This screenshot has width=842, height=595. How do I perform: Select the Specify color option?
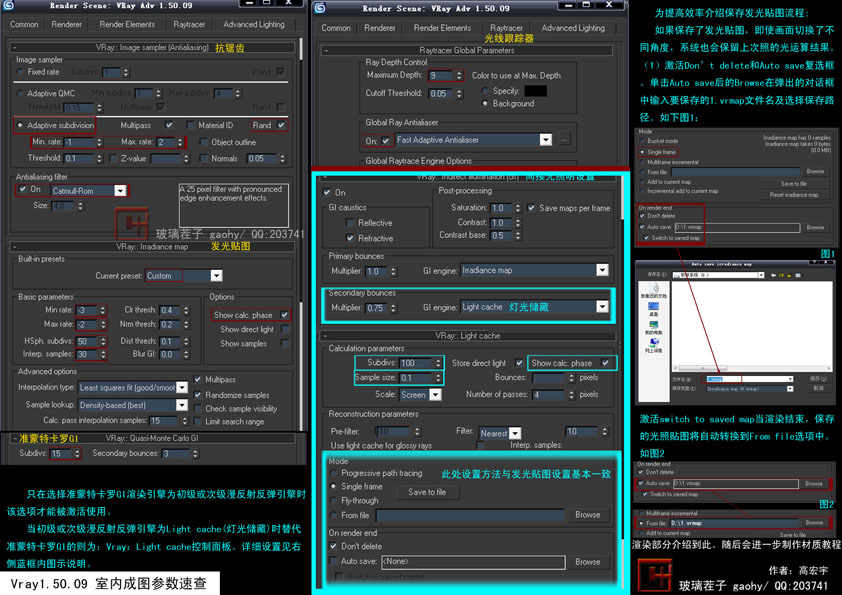485,91
